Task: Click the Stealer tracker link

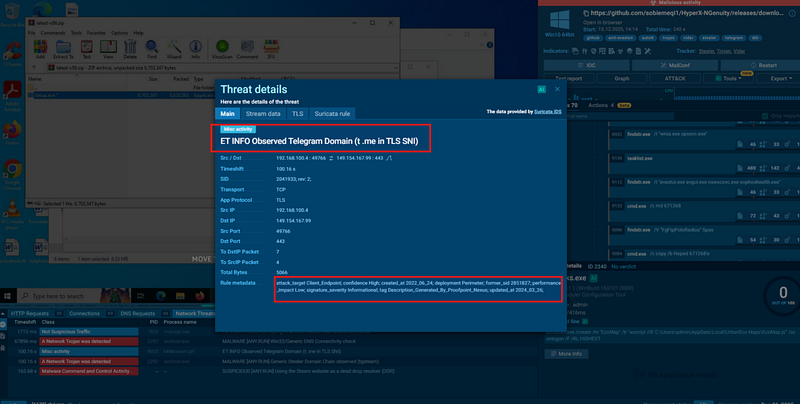Action: pos(706,51)
